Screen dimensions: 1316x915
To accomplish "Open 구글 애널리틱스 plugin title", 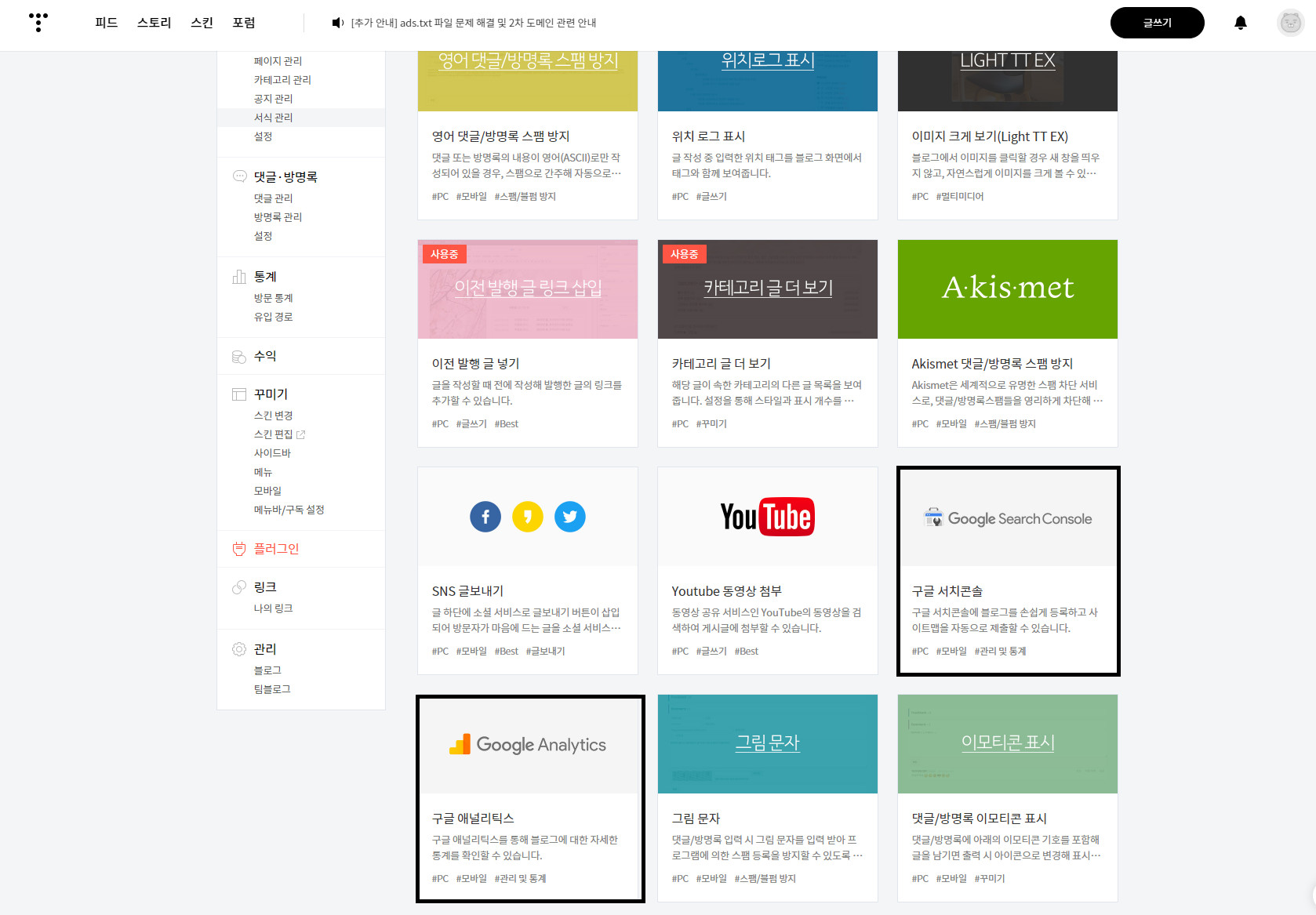I will pos(473,819).
